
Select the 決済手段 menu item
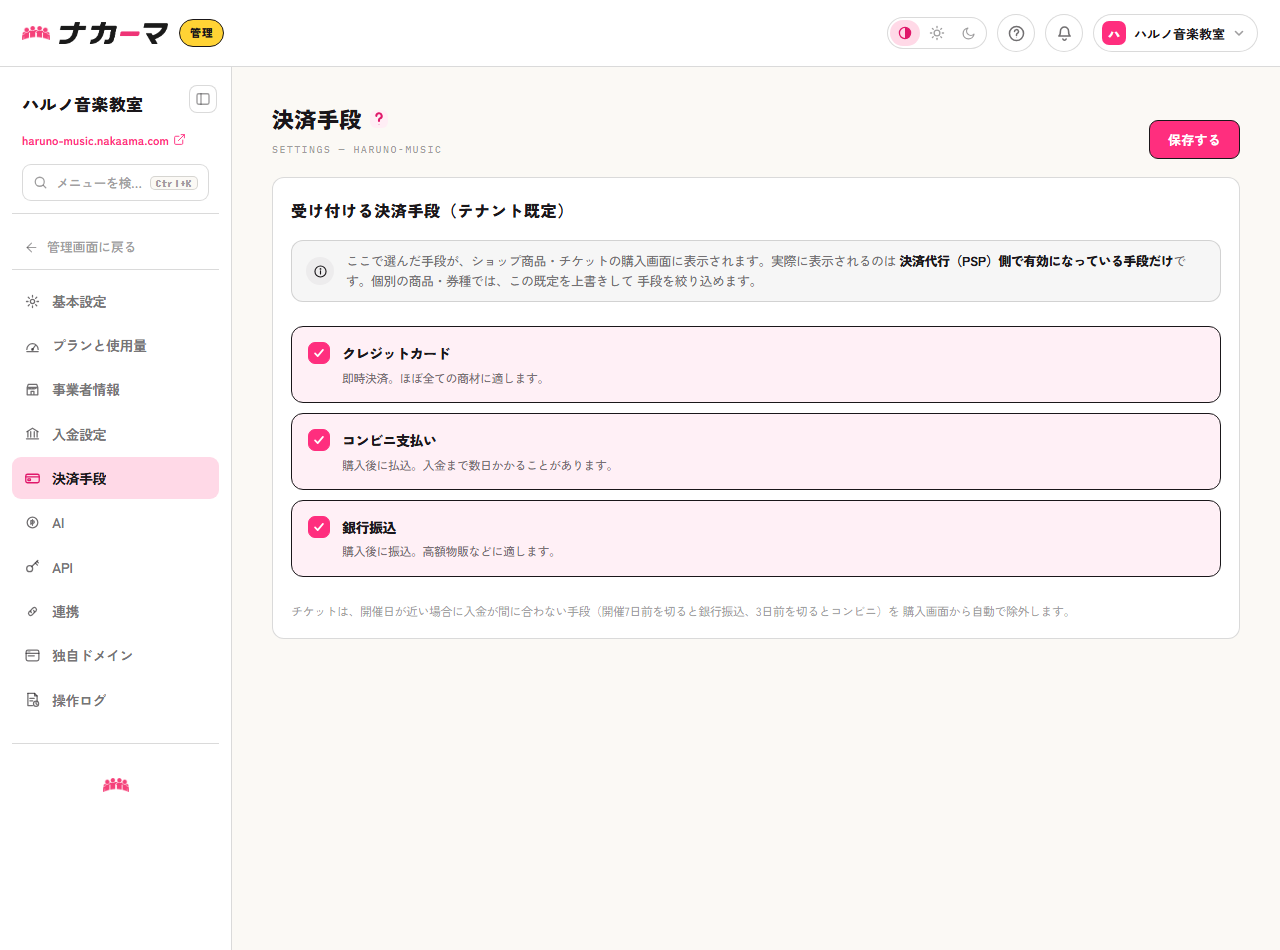coord(115,479)
